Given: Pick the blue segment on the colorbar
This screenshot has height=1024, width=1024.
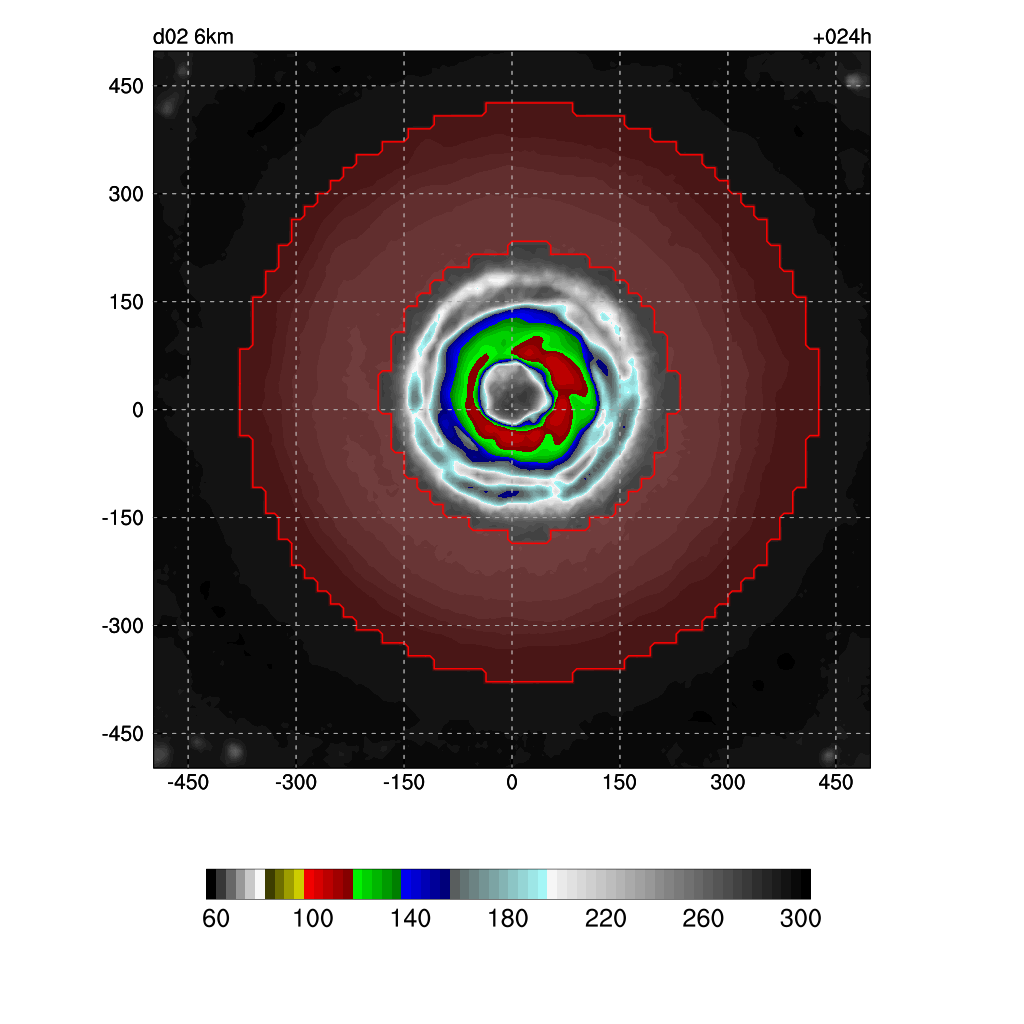Looking at the screenshot, I should [416, 884].
